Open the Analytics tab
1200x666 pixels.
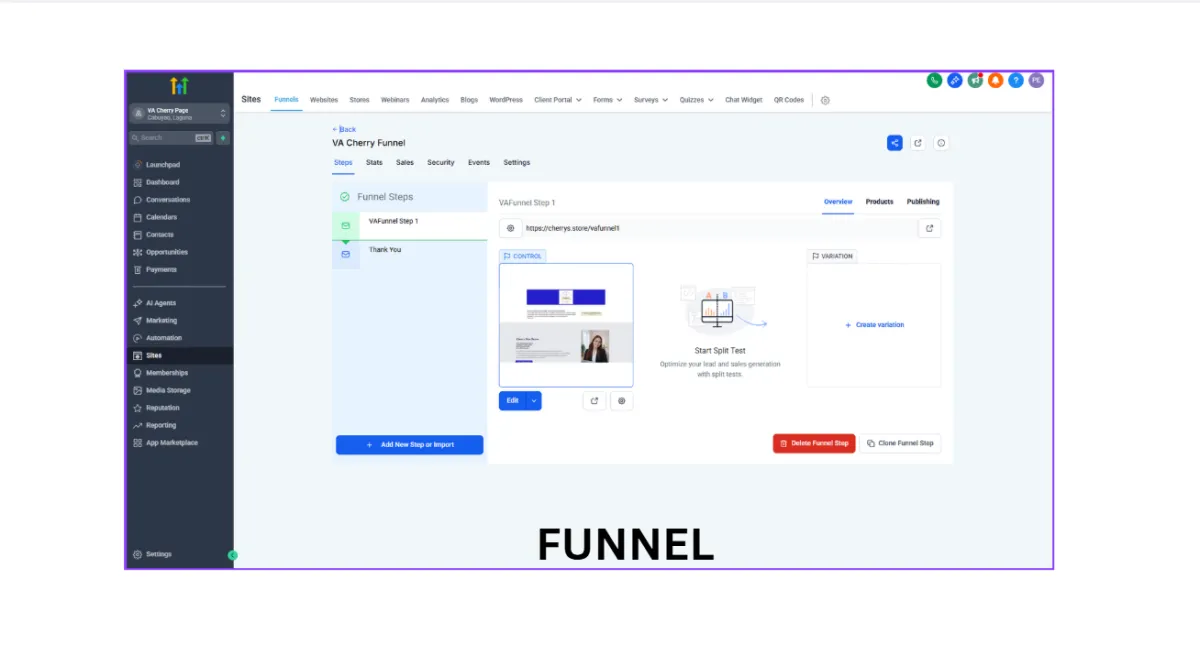pyautogui.click(x=435, y=100)
